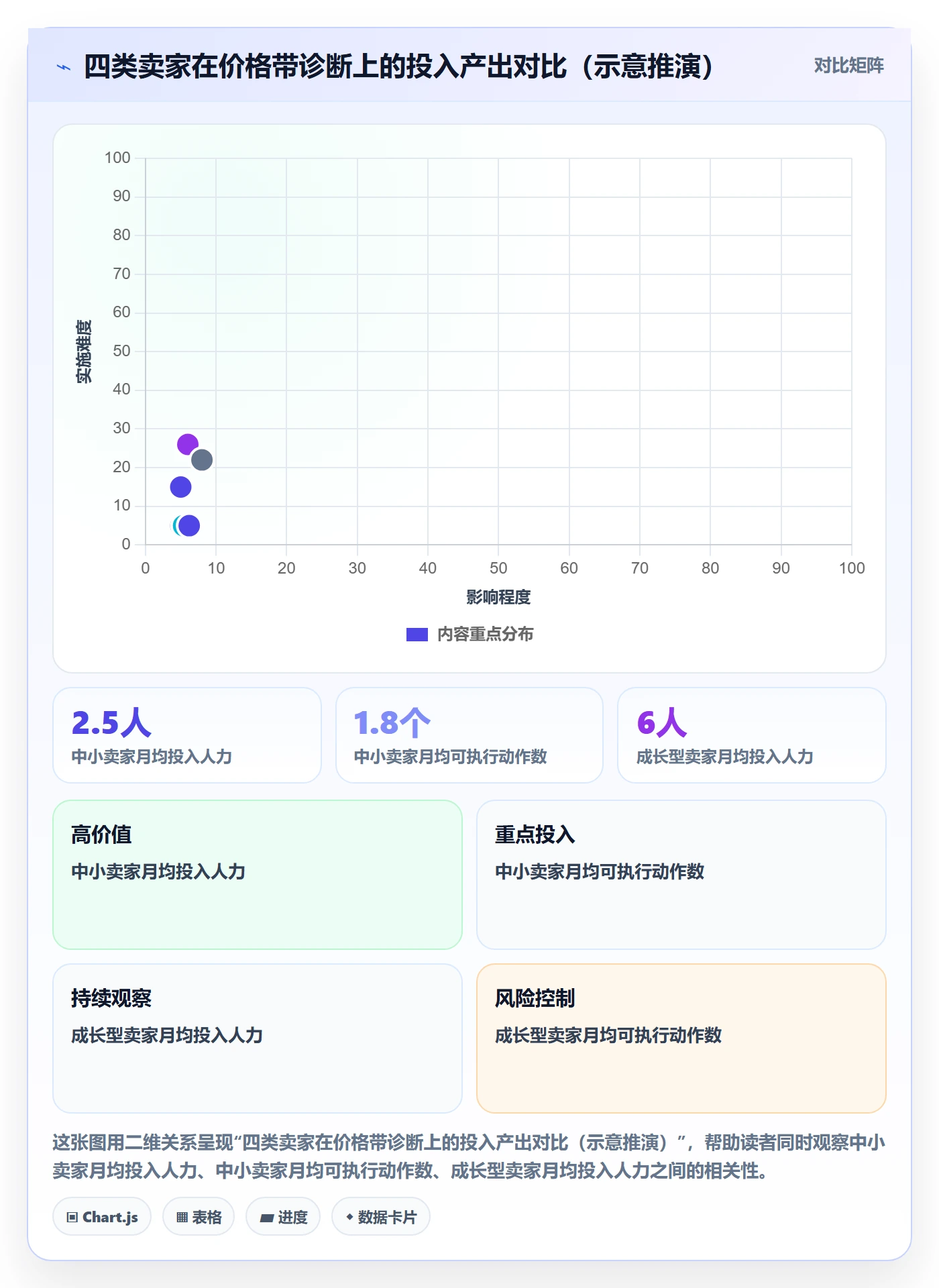The image size is (939, 1288).
Task: Open the 重点投入 quadrant card
Action: pos(681,875)
